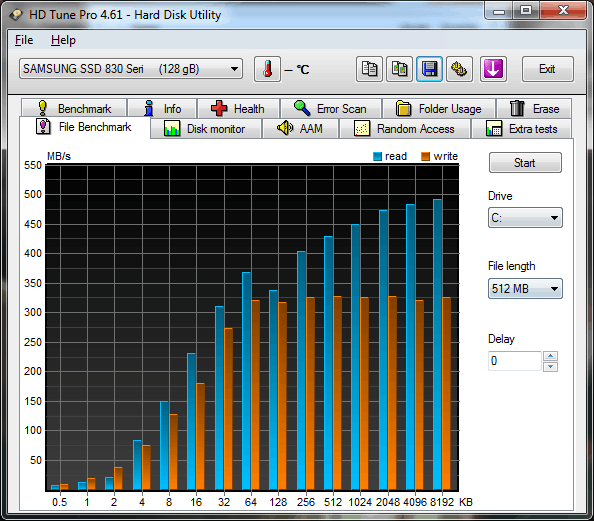
Task: Copy screenshot to clipboard icon
Action: point(399,69)
